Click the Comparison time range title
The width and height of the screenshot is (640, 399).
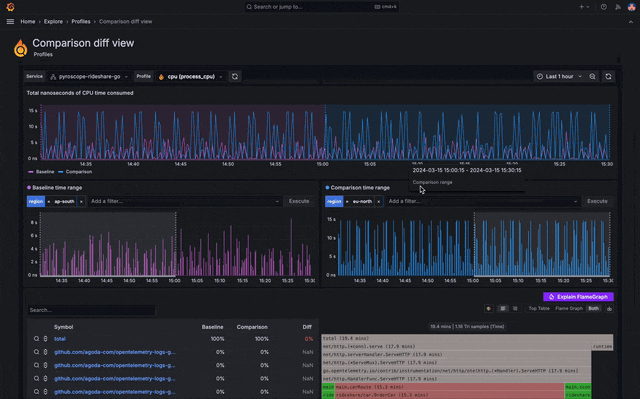click(x=360, y=188)
